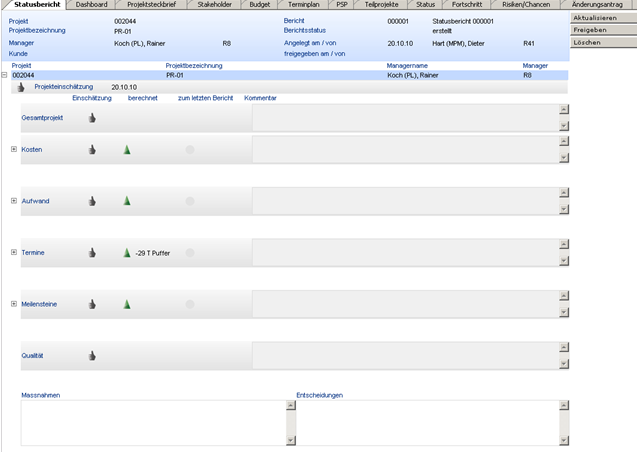Click into the Entscheidungen text area
Viewport: 637px width, 456px height.
(x=428, y=423)
